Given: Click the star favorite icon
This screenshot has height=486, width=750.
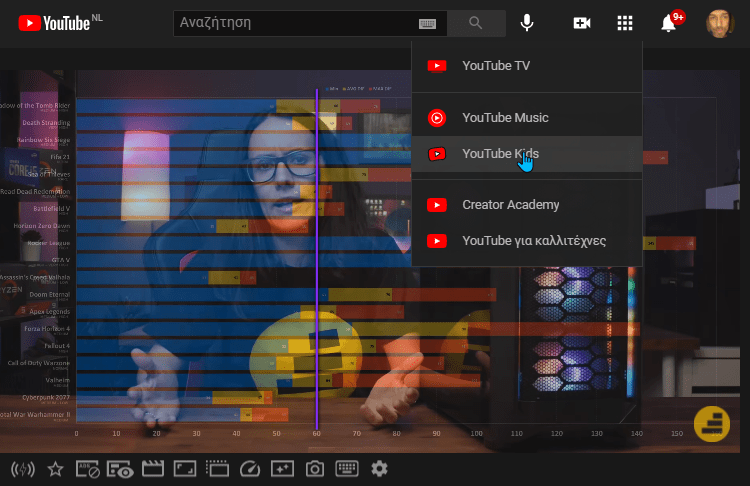Looking at the screenshot, I should click(55, 469).
